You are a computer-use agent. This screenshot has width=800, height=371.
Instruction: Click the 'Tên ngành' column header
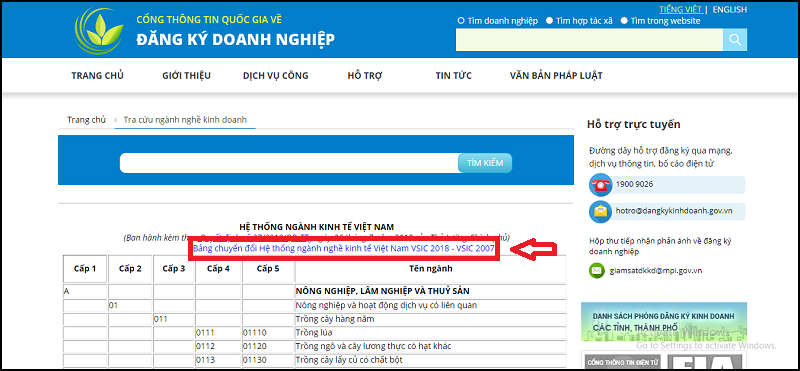430,268
